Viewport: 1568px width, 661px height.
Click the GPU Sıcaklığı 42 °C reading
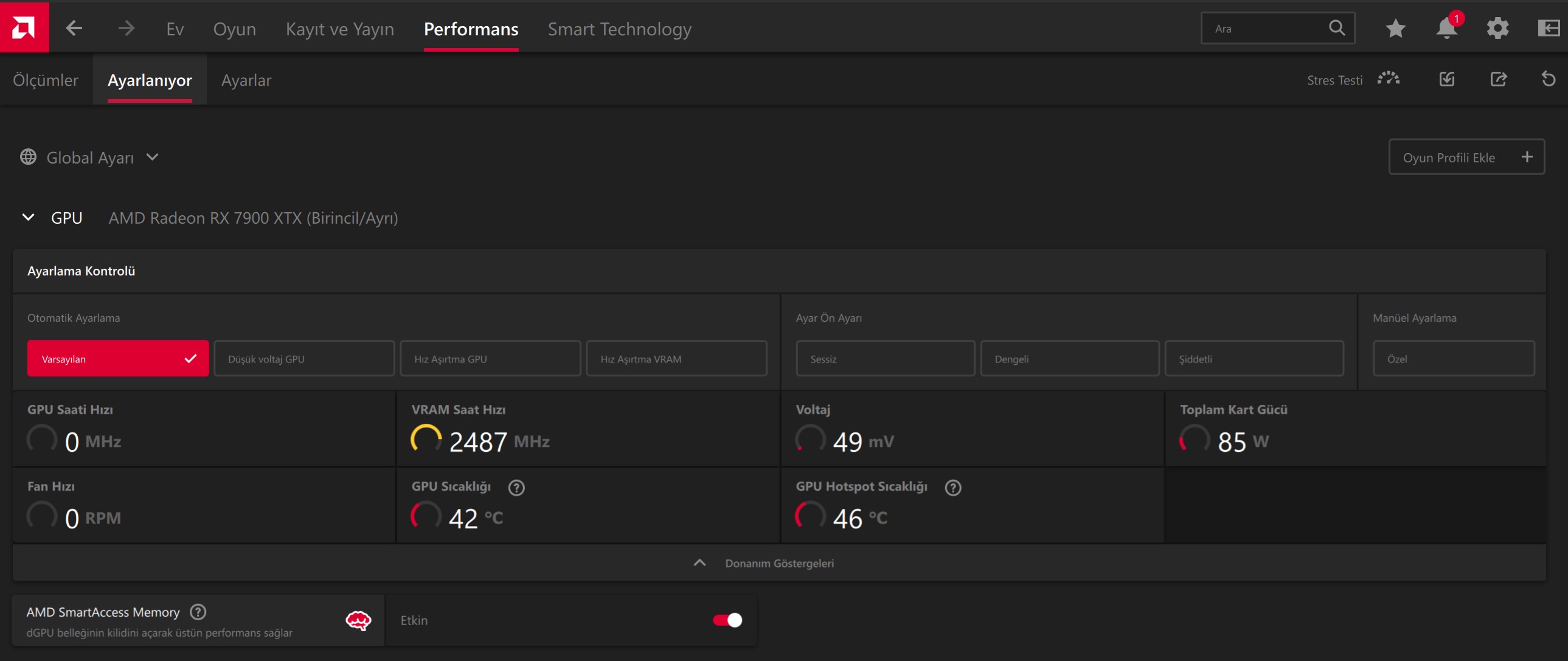(x=476, y=517)
